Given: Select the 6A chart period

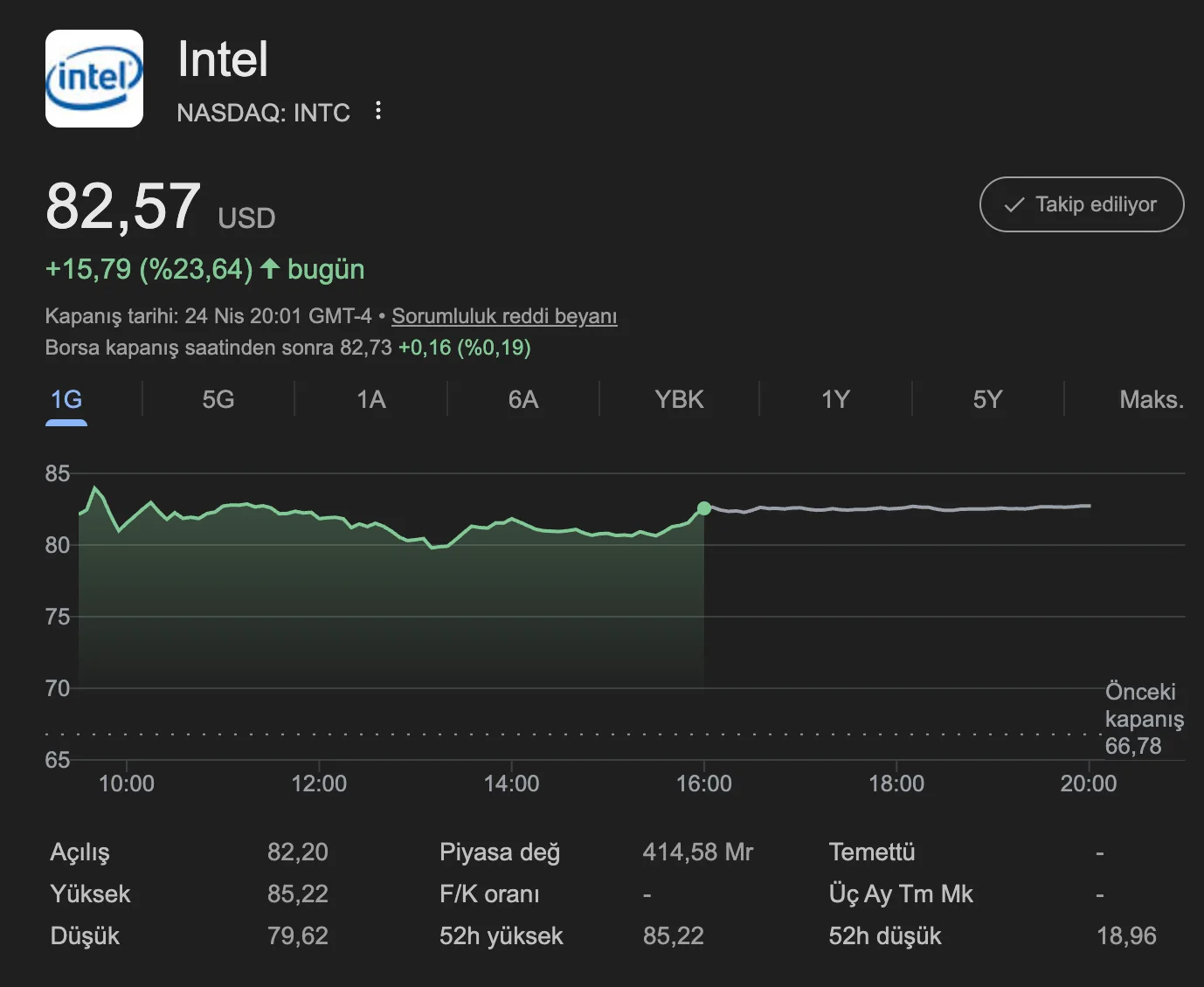Looking at the screenshot, I should point(522,399).
